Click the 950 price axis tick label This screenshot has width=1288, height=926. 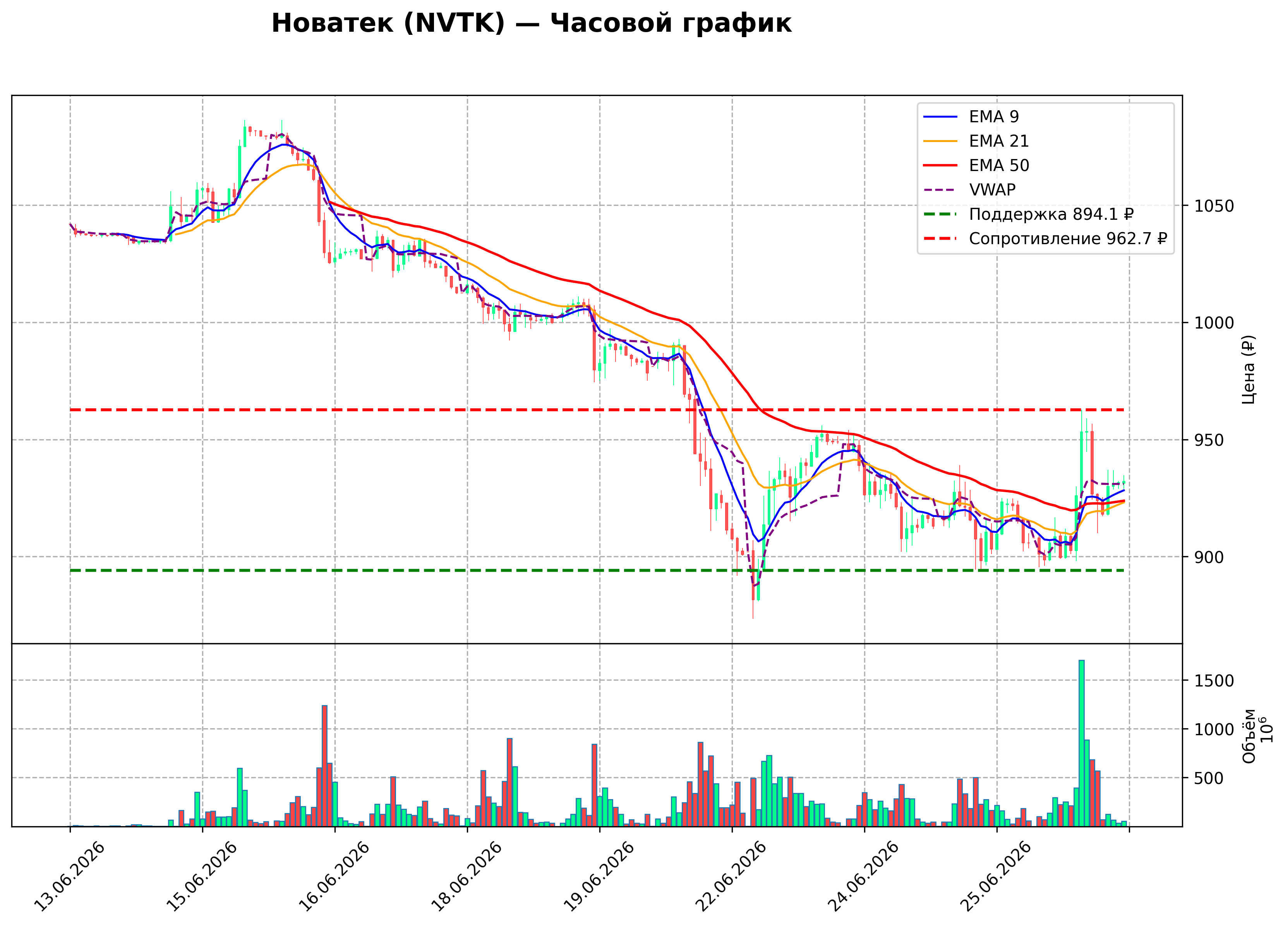[1209, 440]
